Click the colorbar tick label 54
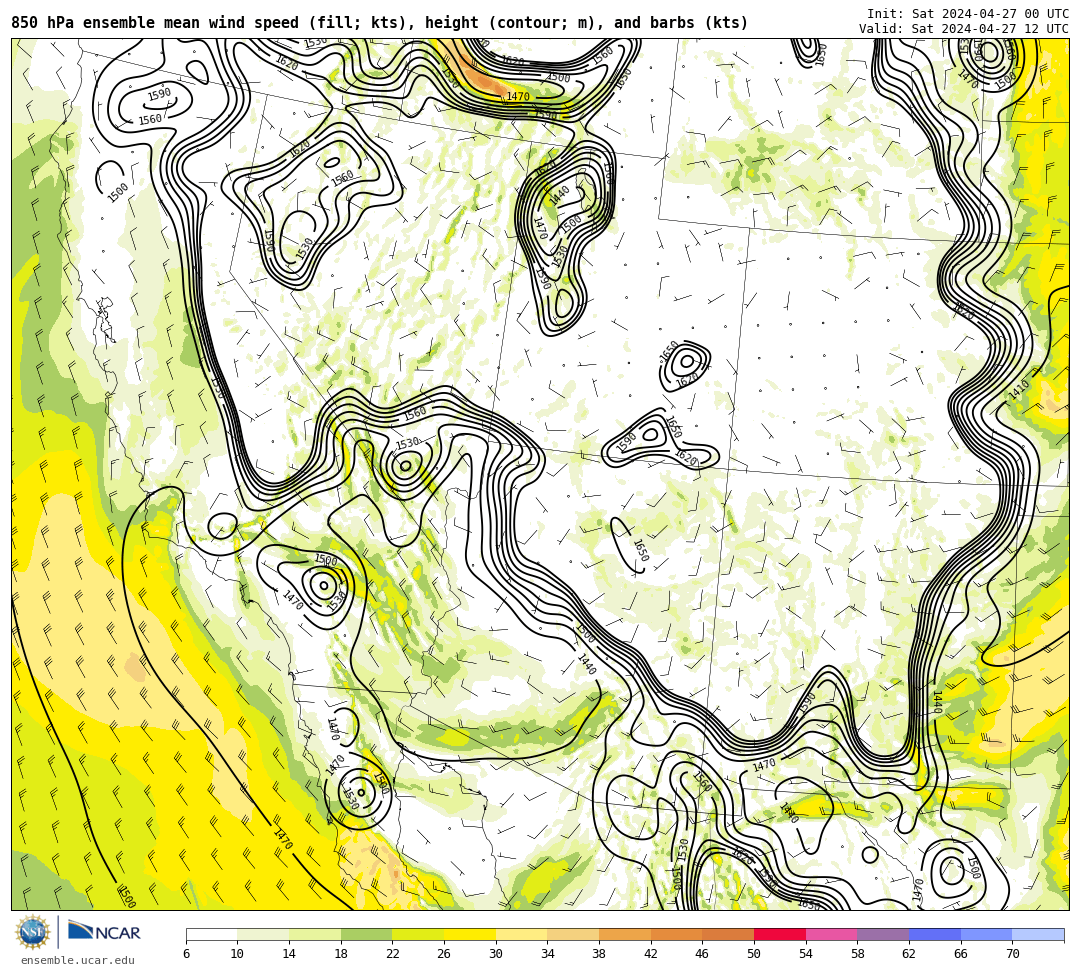Screen dimensions: 1080x973 tap(806, 954)
